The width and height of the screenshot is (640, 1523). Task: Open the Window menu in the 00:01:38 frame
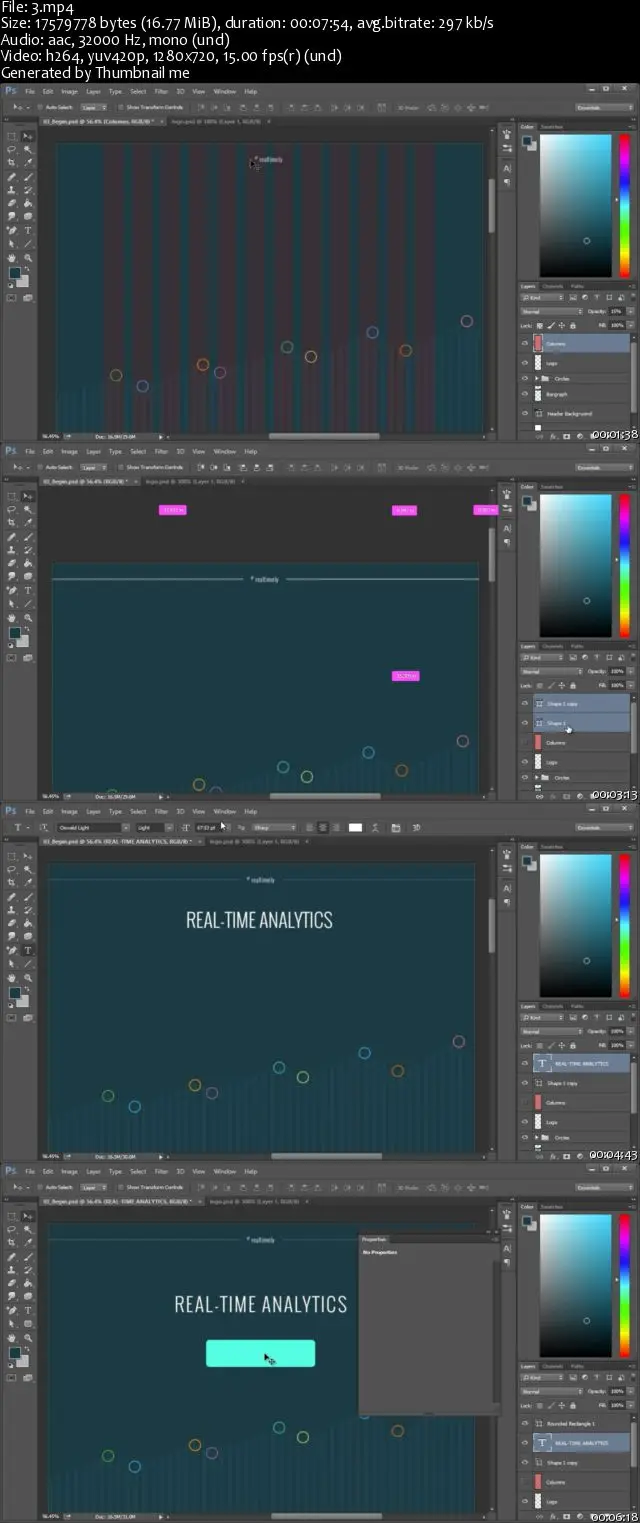click(x=225, y=91)
